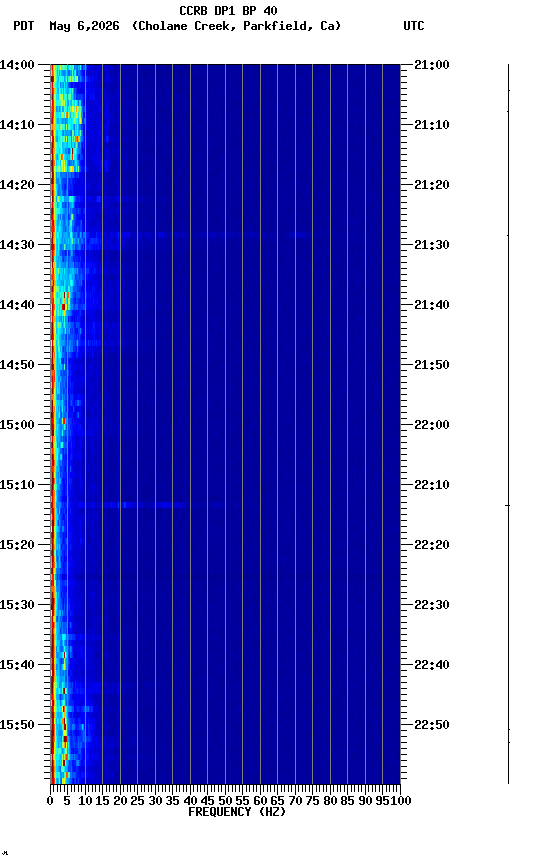Viewport: 552px width, 864px height.
Task: Click the 21:40 UTC time label
Action: [x=432, y=305]
